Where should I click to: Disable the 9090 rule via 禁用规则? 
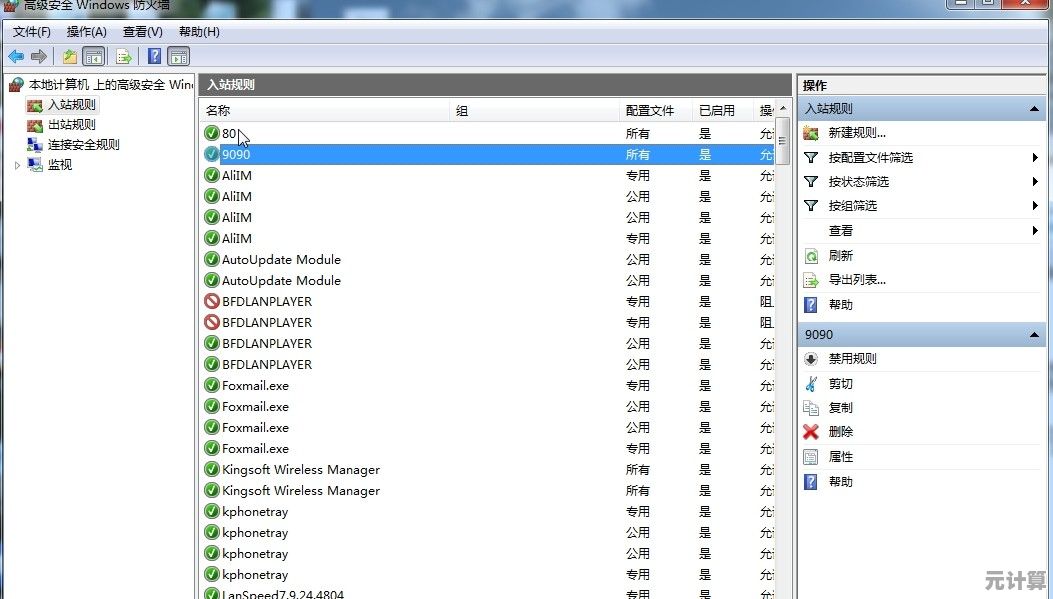click(x=852, y=359)
